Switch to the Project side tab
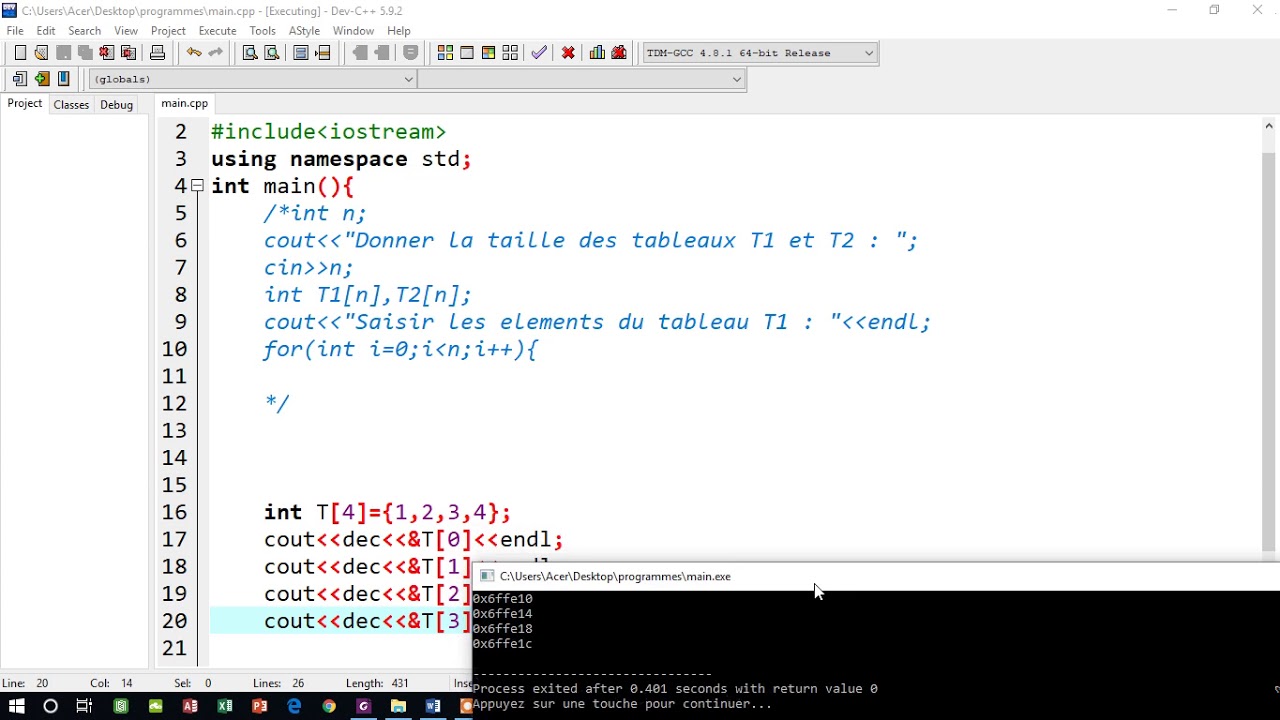The height and width of the screenshot is (720, 1280). [25, 104]
